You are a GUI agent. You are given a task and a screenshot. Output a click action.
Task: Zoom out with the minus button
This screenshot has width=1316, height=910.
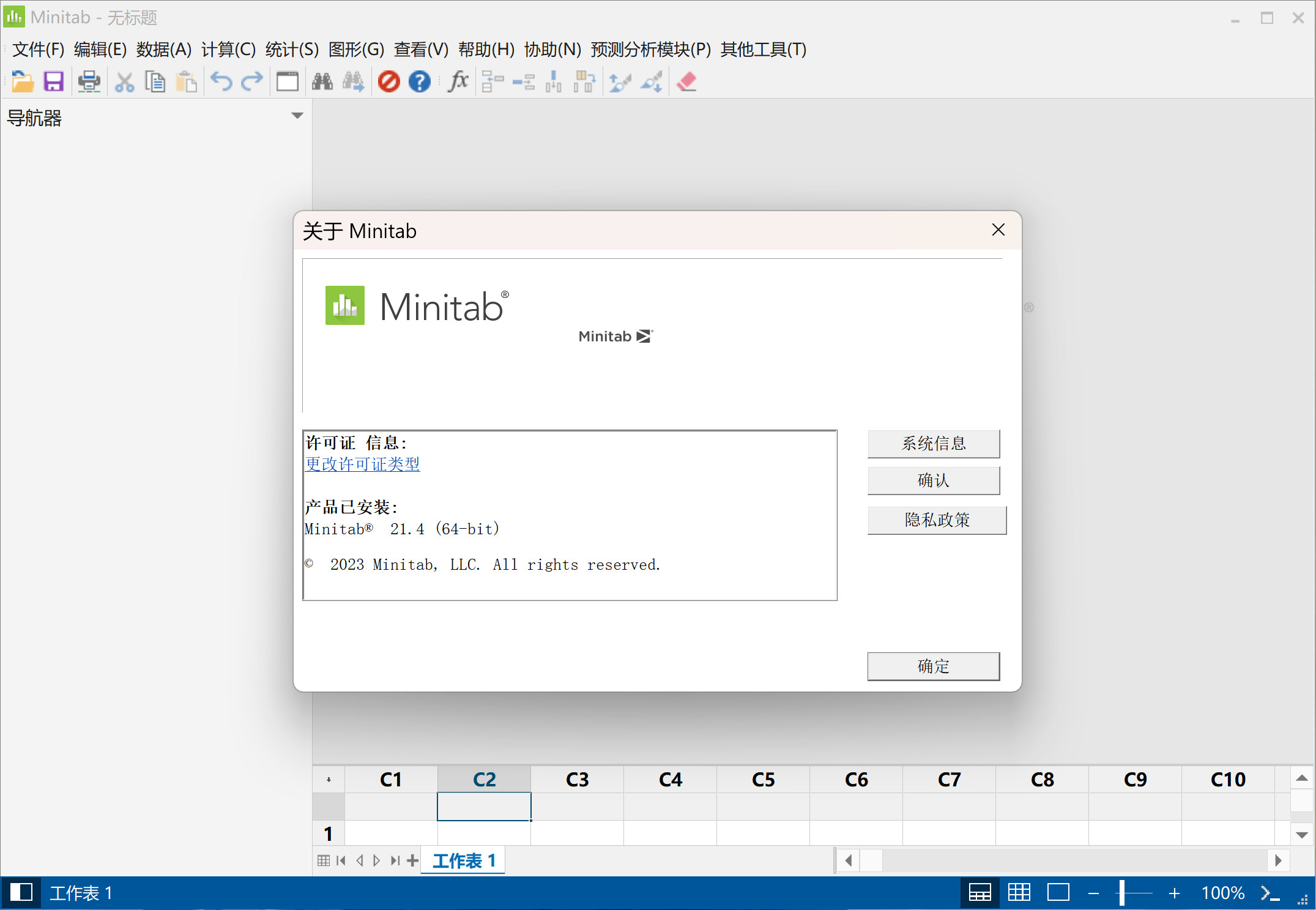coord(1093,893)
